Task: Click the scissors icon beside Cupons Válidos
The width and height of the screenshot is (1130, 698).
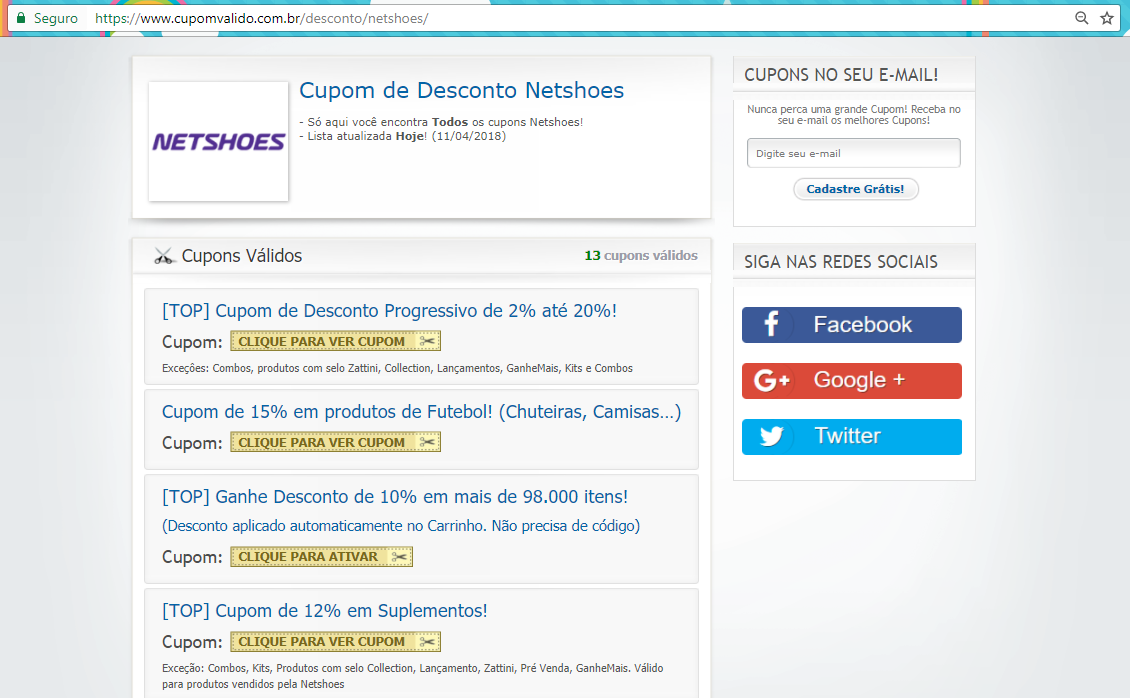Action: click(163, 255)
